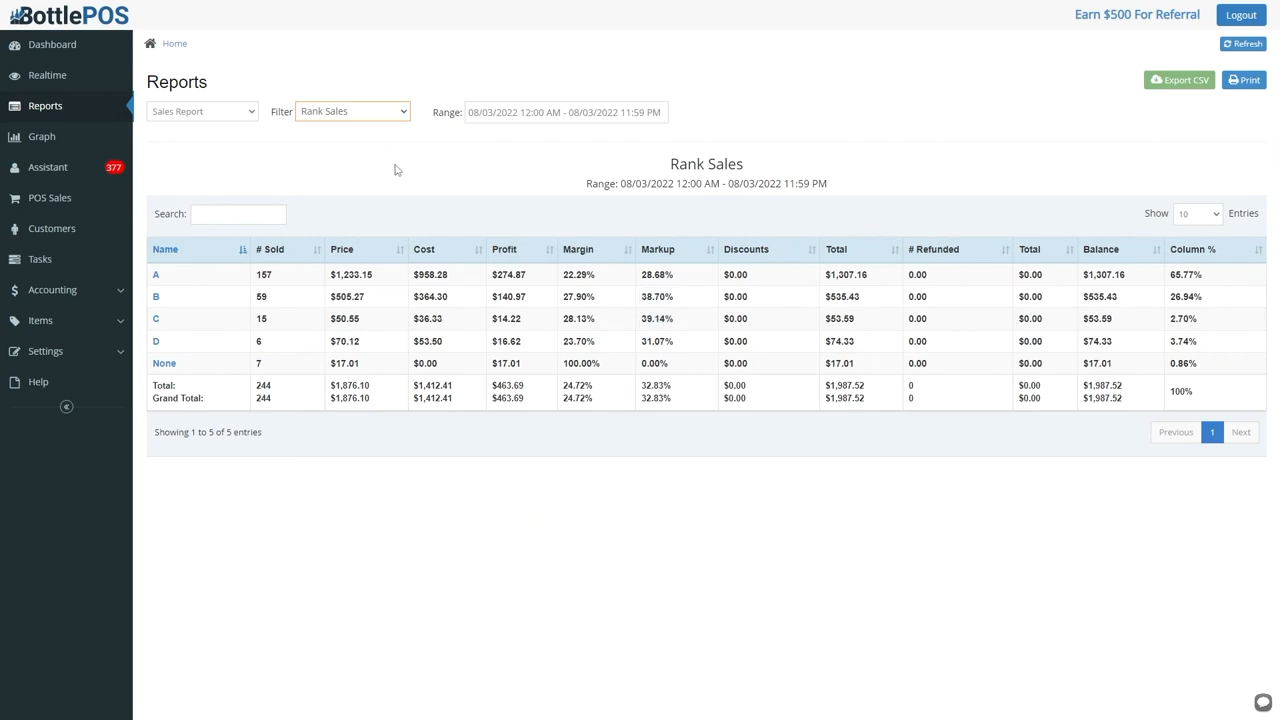Sort by # Sold column header
The height and width of the screenshot is (720, 1280).
287,250
